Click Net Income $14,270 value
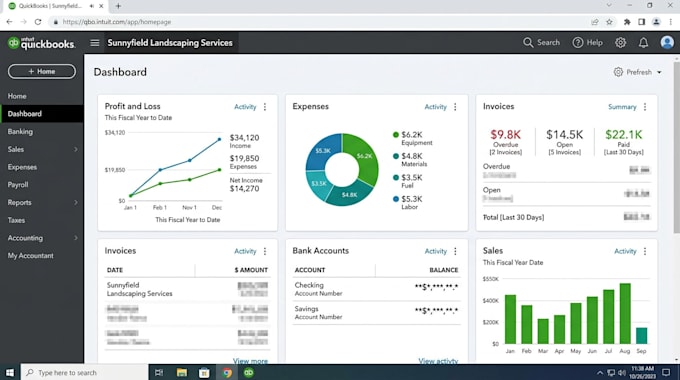The image size is (680, 380). [245, 189]
